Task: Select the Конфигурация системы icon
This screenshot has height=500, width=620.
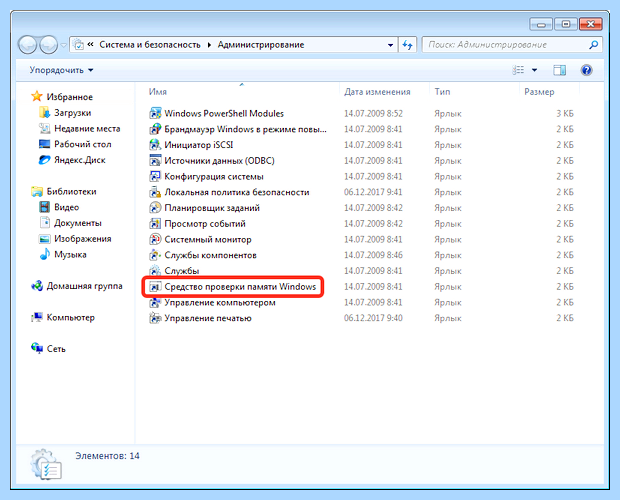Action: click(155, 176)
